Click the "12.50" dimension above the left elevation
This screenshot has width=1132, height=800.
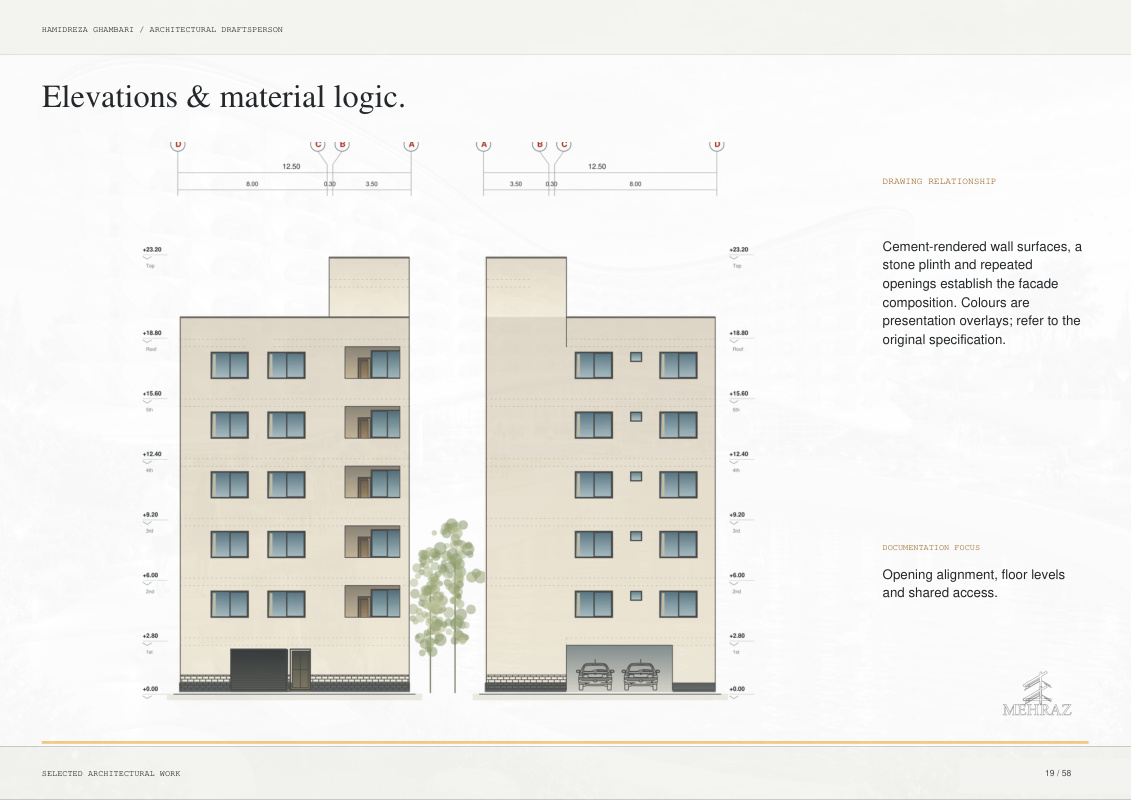click(291, 167)
